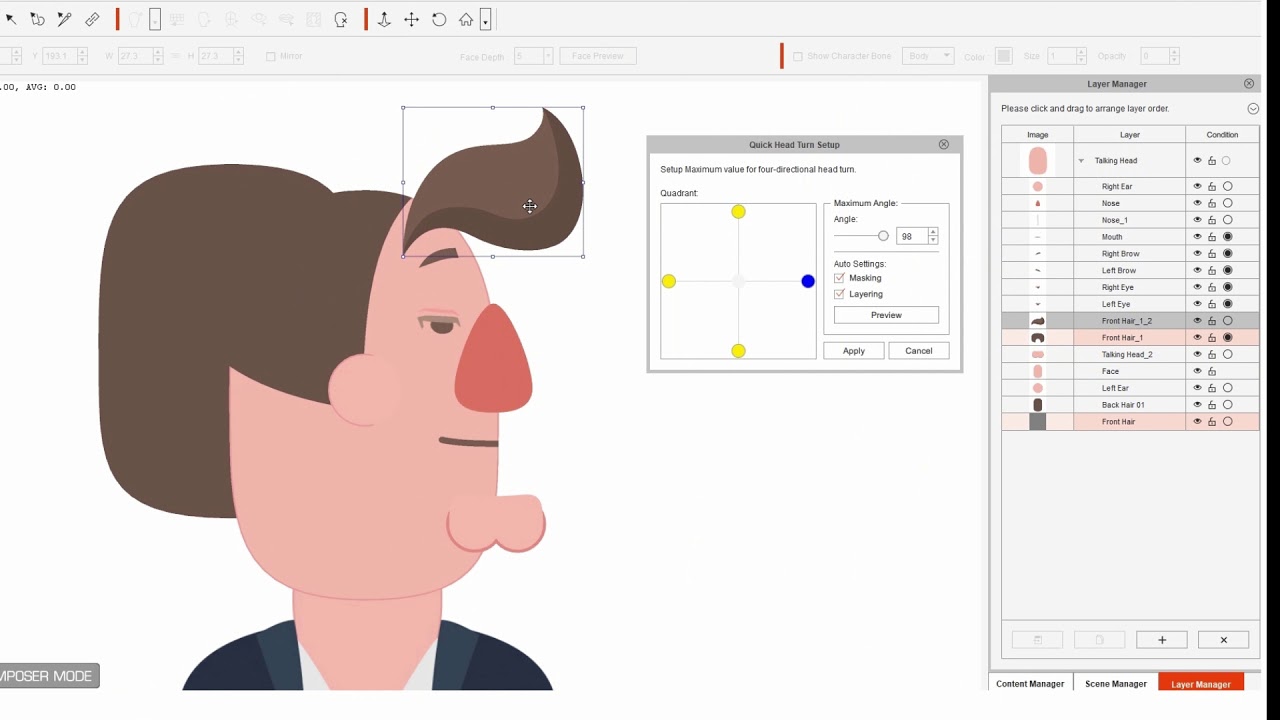1280x720 pixels.
Task: Close the Layer Manager panel
Action: tap(1249, 84)
